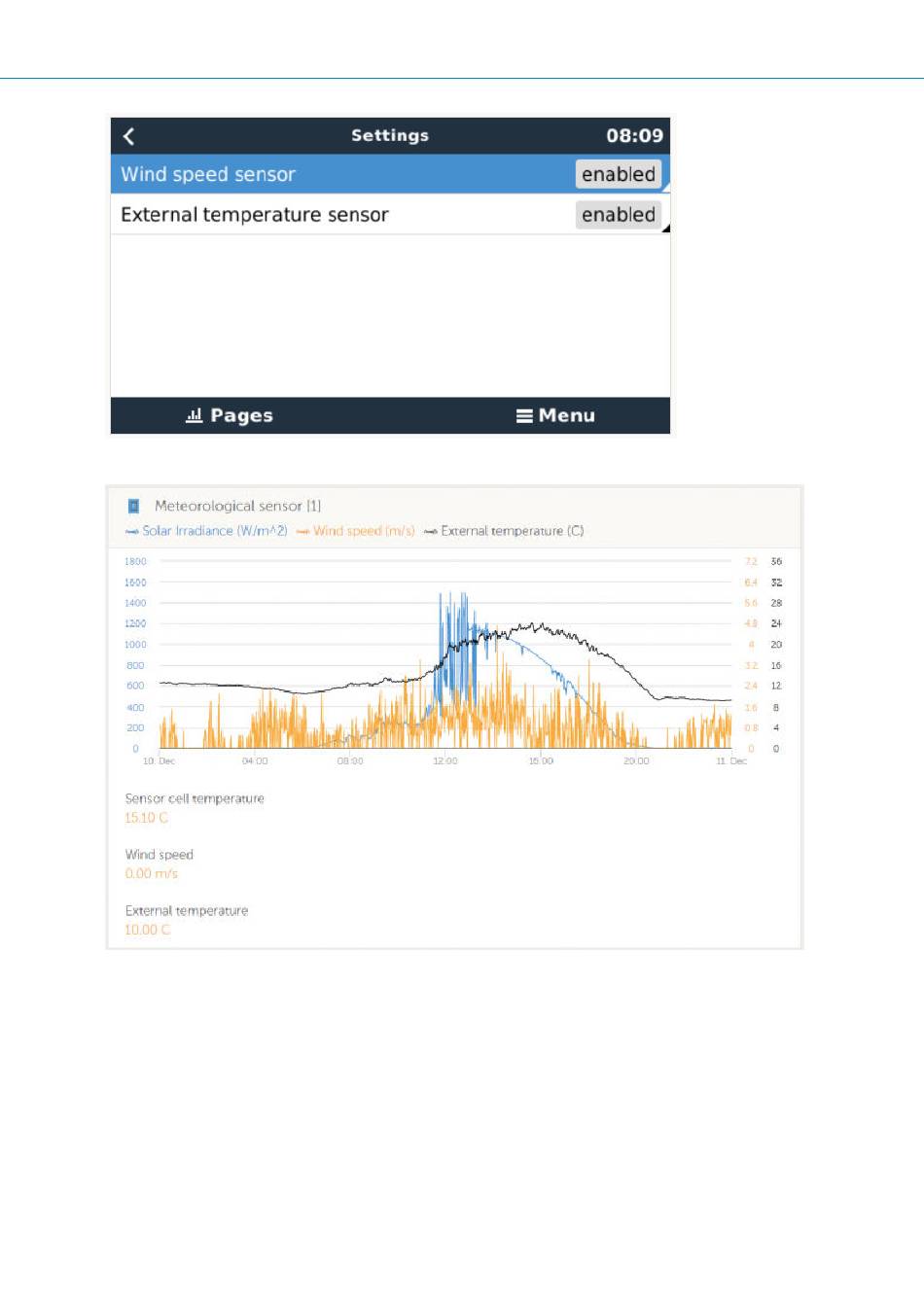
Task: Click the 11. Dec date on the axis
Action: click(x=731, y=761)
